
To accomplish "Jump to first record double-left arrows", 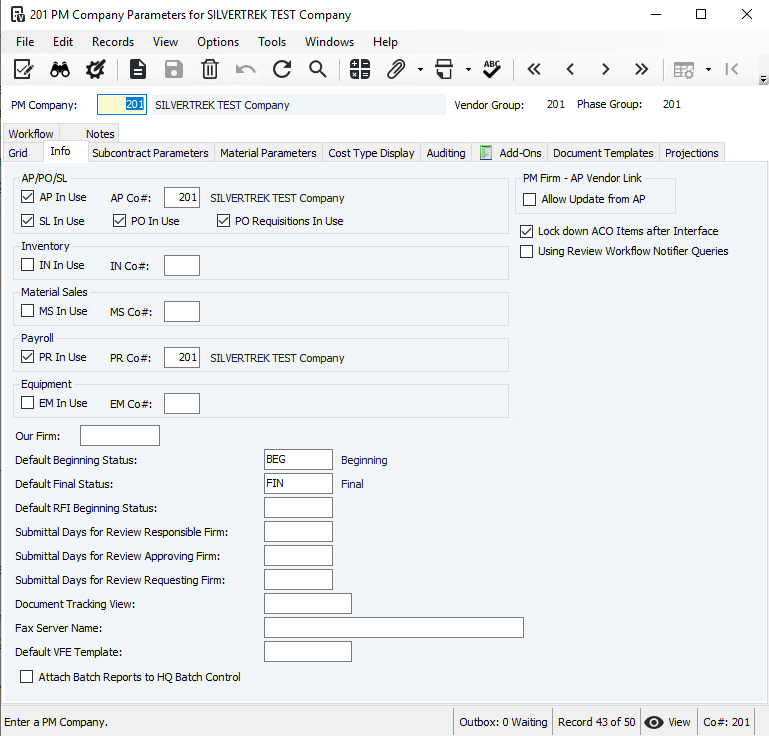I will (534, 69).
